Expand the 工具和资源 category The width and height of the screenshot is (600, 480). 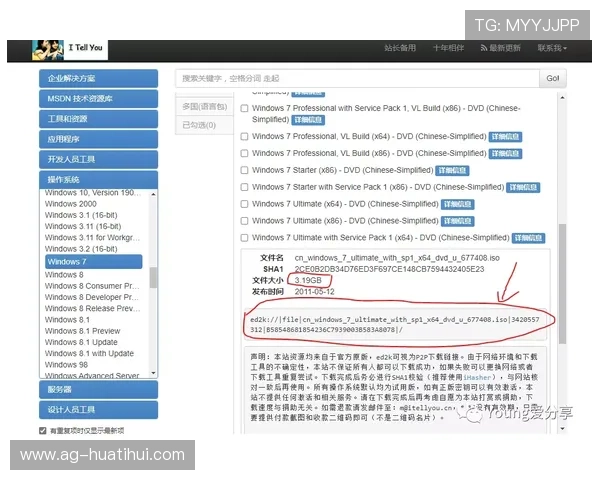click(98, 119)
